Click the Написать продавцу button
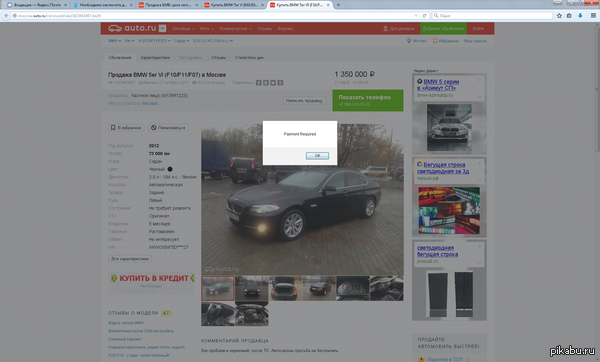The width and height of the screenshot is (600, 362). tap(304, 101)
